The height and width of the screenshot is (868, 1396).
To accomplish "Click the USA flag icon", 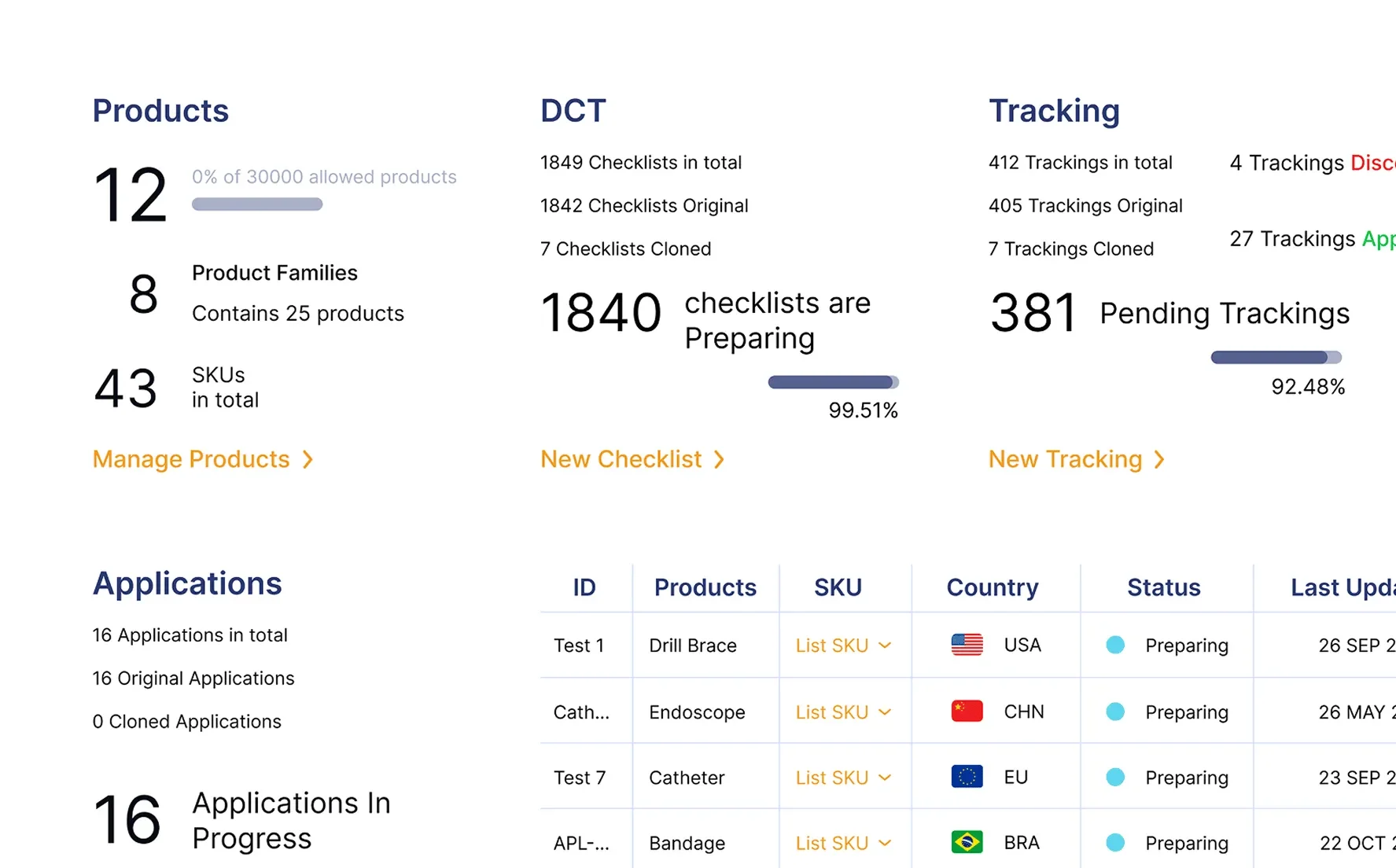I will (967, 645).
